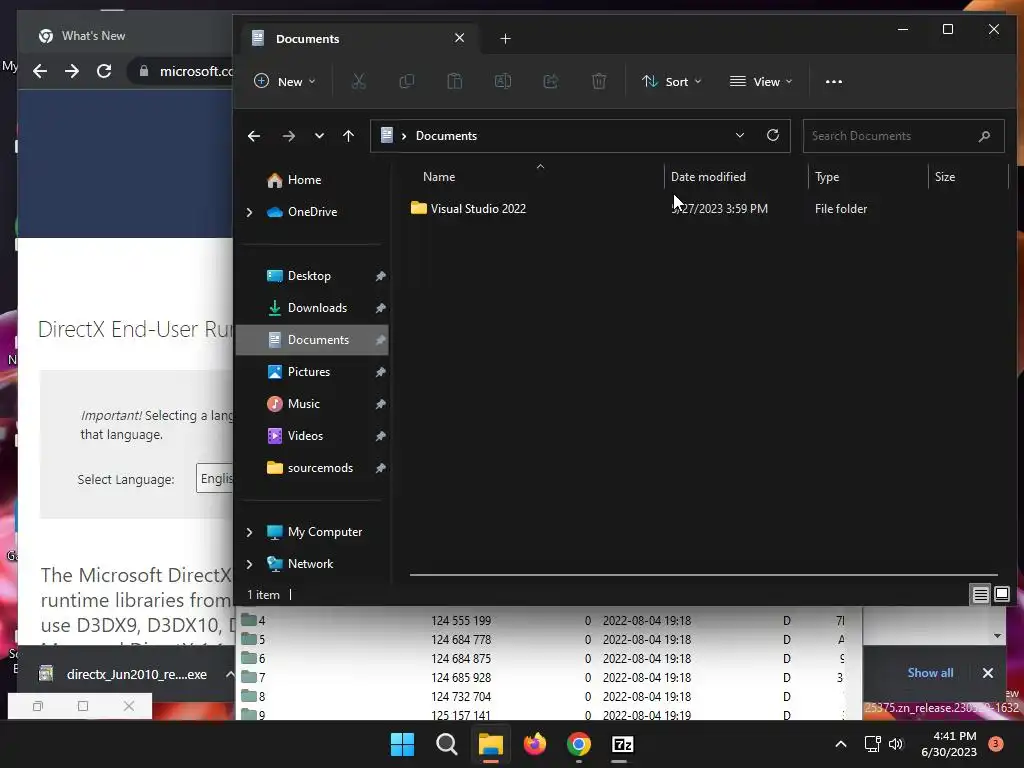
Task: Unpin Music from Quick access
Action: [380, 404]
